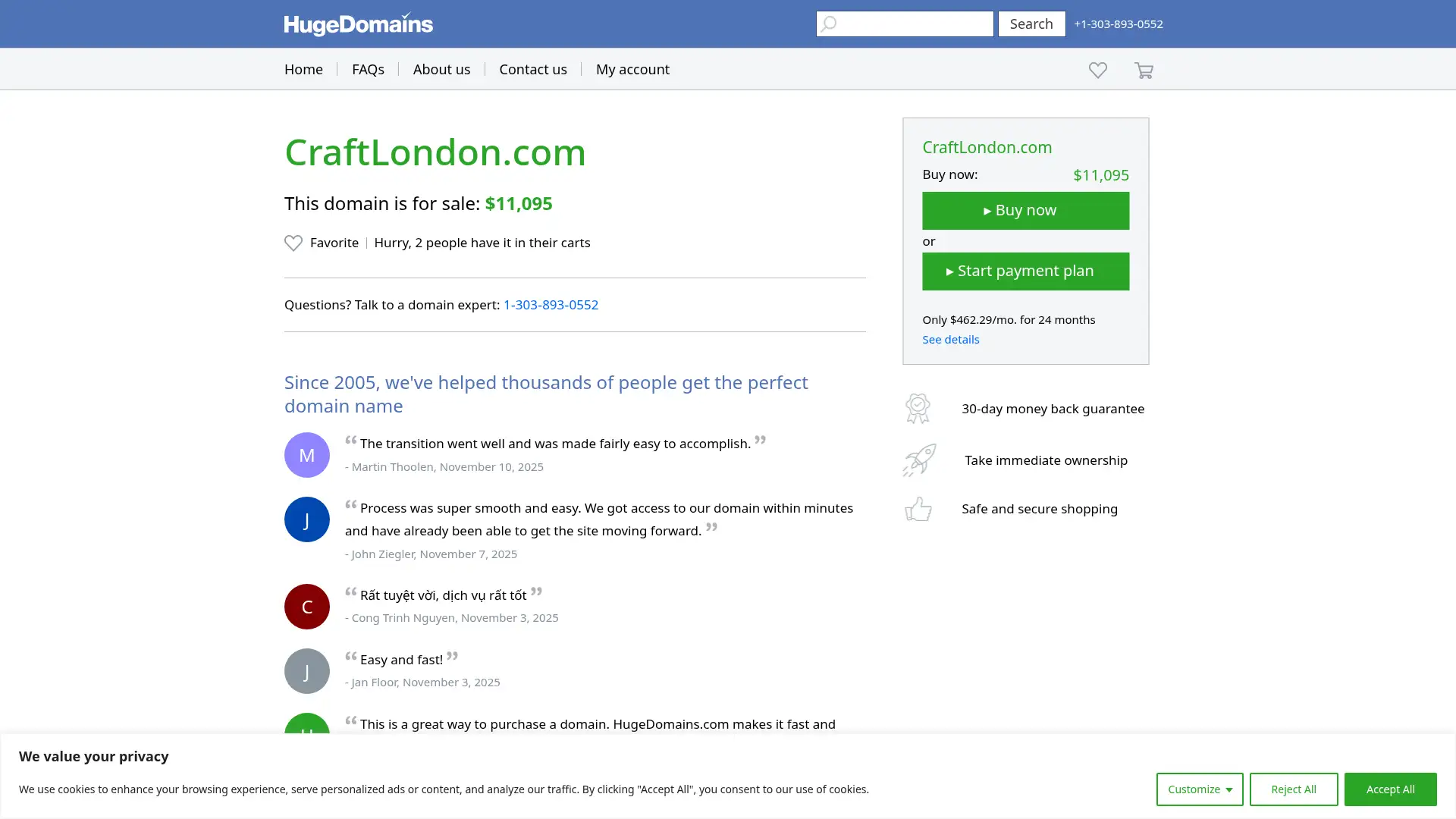1456x819 pixels.
Task: Navigate to the FAQs page
Action: point(368,69)
